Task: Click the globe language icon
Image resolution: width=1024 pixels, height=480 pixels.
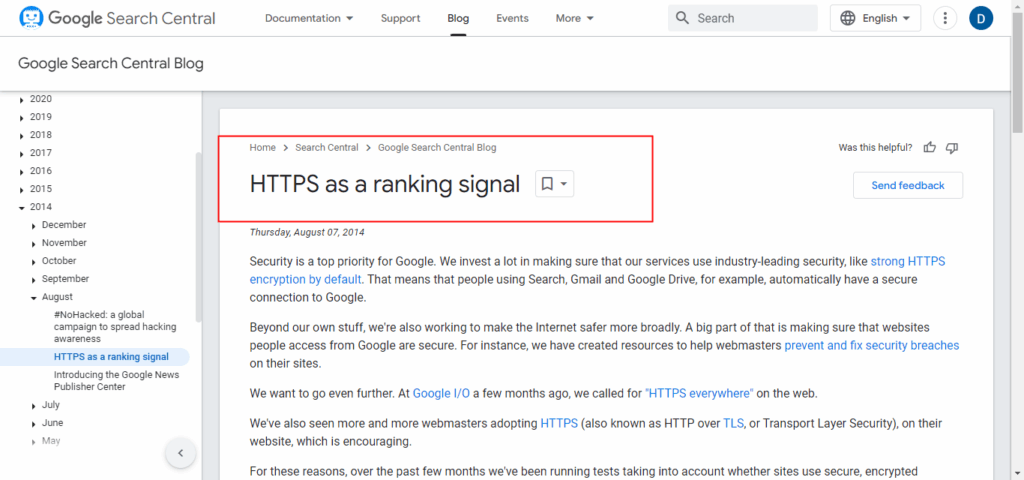Action: click(848, 18)
